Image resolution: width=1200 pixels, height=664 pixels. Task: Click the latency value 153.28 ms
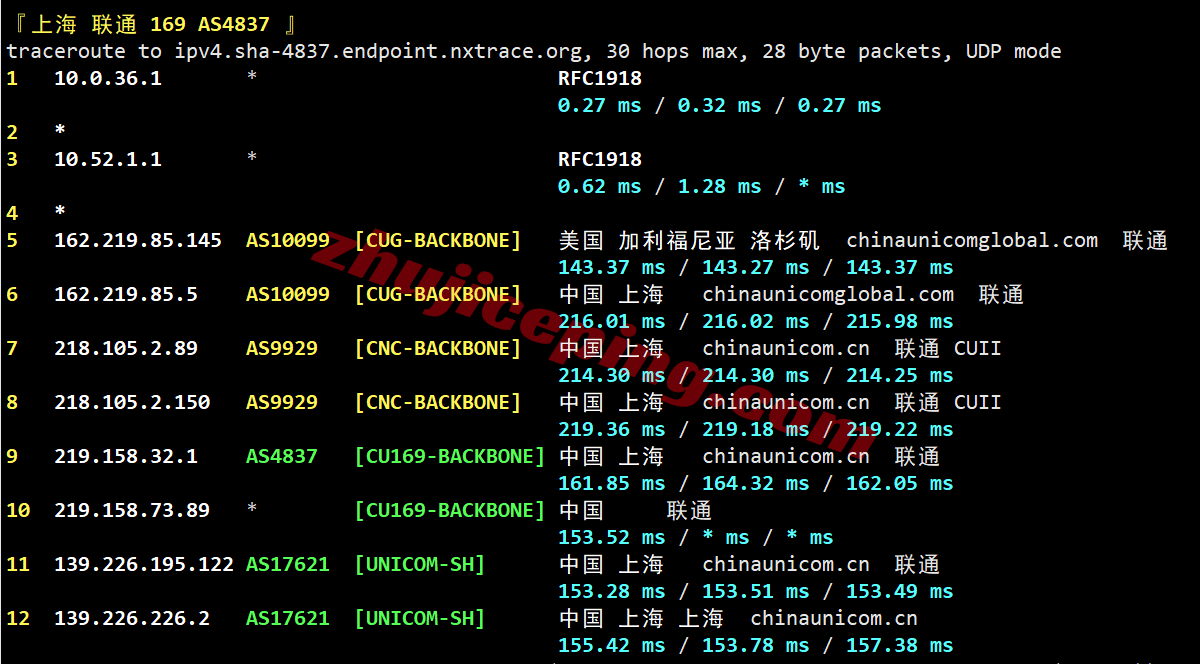pyautogui.click(x=612, y=591)
